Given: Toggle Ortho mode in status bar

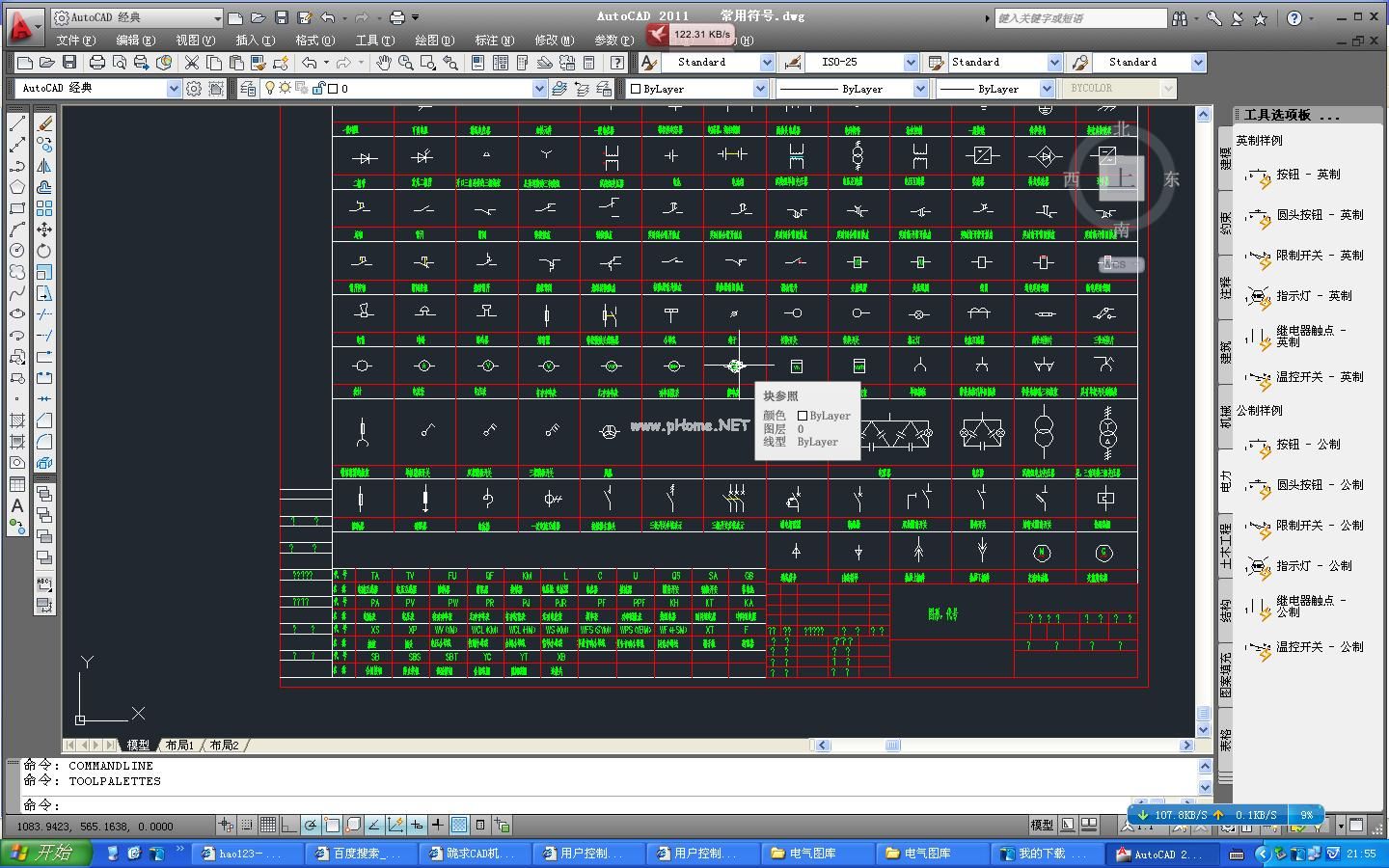Looking at the screenshot, I should [289, 826].
